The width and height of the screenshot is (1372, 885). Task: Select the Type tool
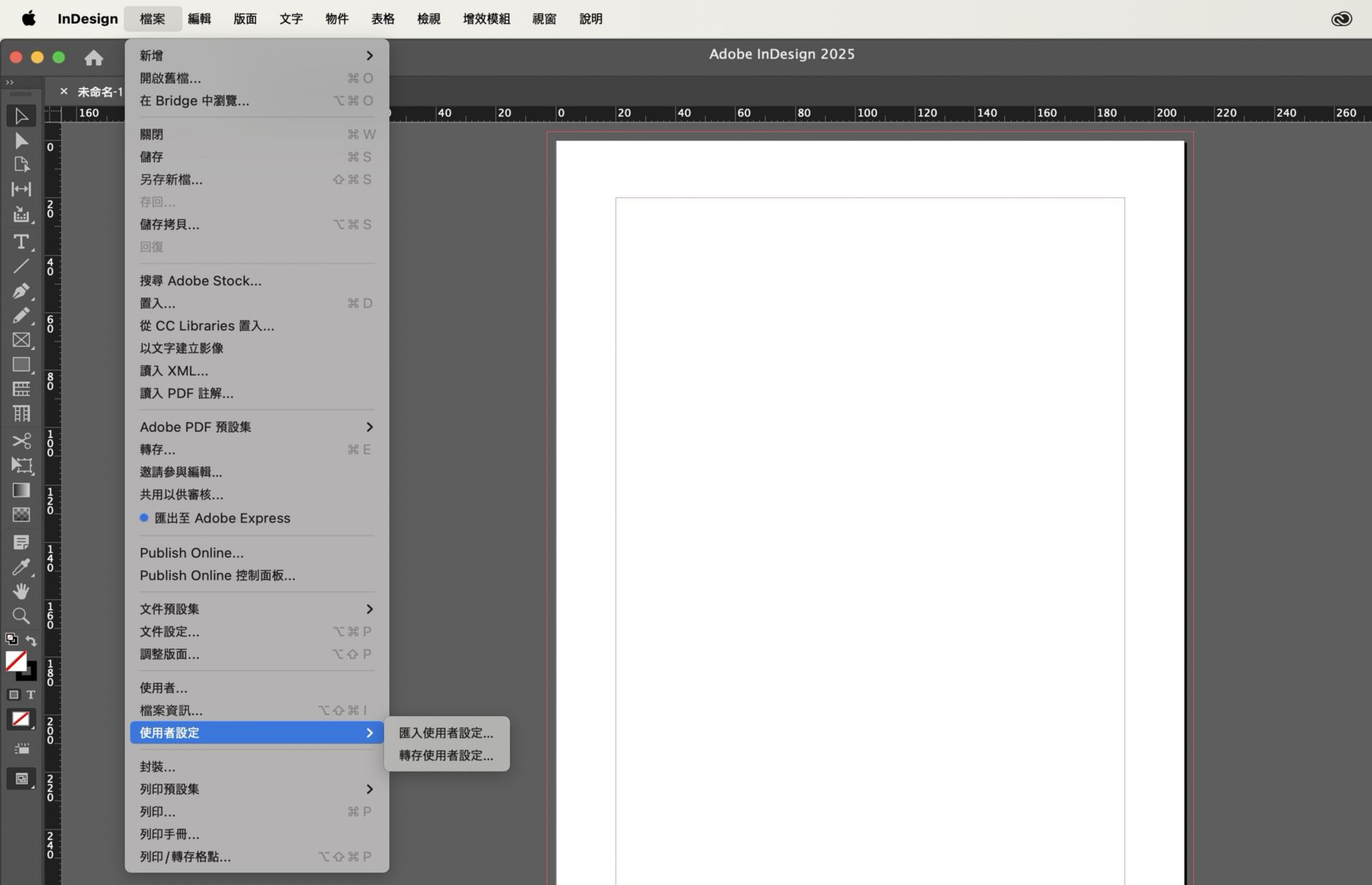21,241
